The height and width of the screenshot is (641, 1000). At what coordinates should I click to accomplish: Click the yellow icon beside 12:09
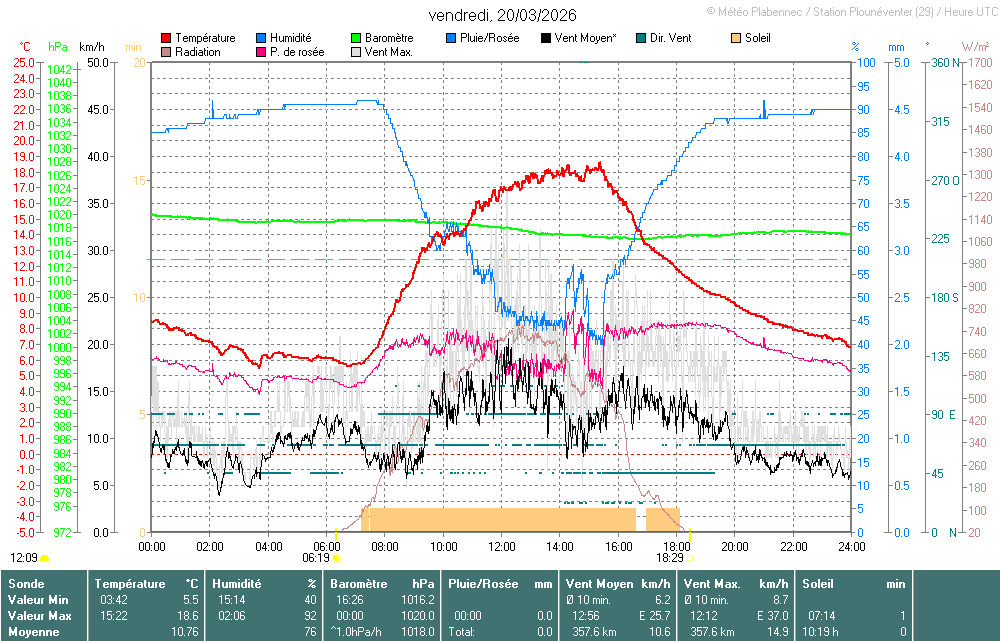pyautogui.click(x=44, y=557)
